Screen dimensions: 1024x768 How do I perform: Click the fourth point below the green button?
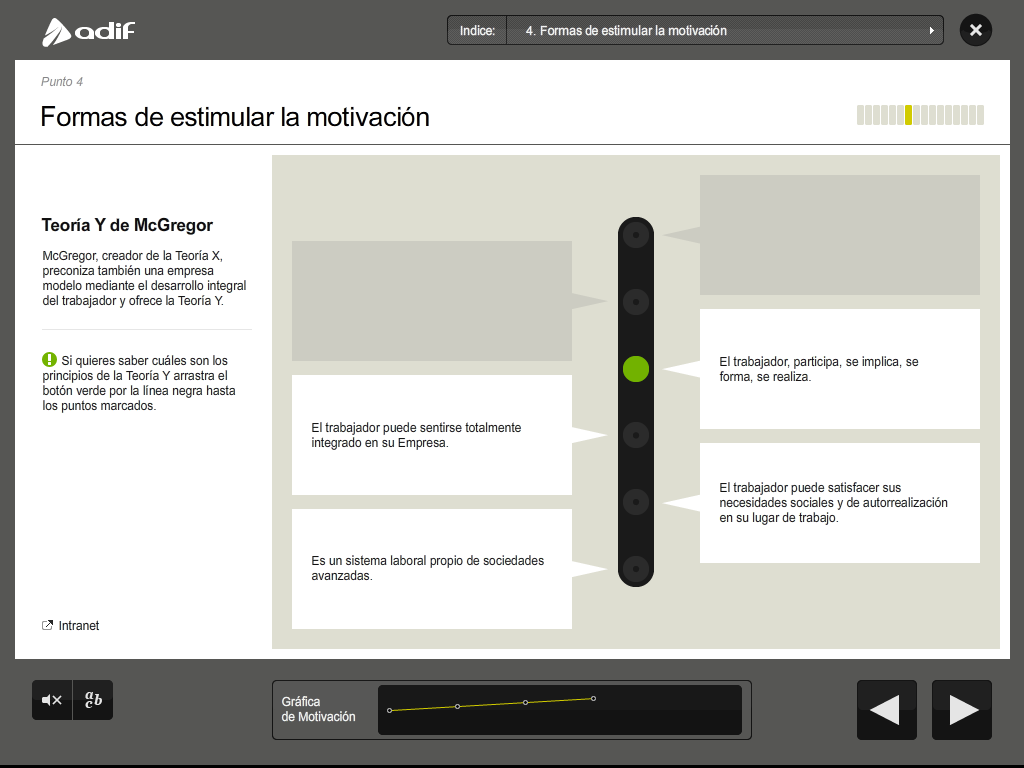[x=636, y=436]
